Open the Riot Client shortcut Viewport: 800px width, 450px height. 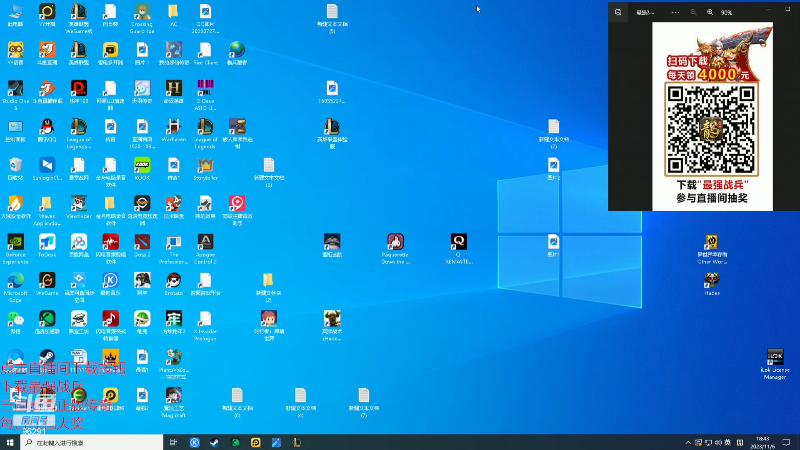(x=205, y=54)
